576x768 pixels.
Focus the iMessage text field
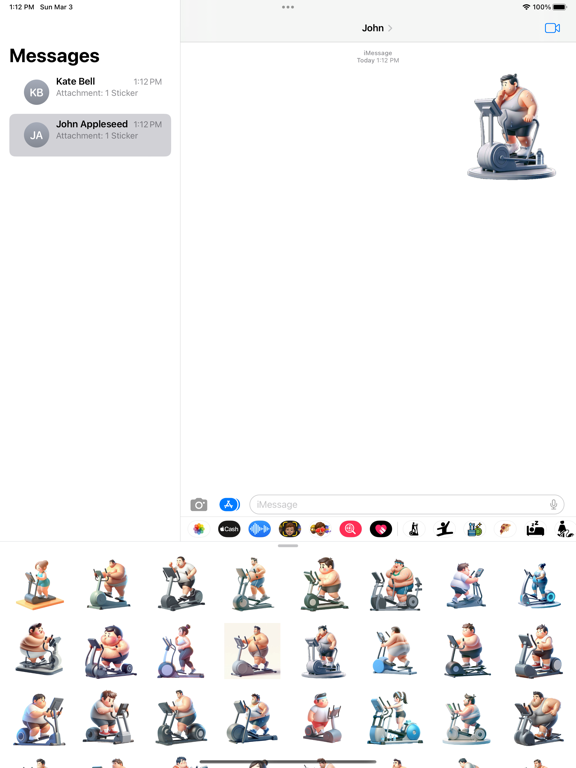(x=407, y=504)
